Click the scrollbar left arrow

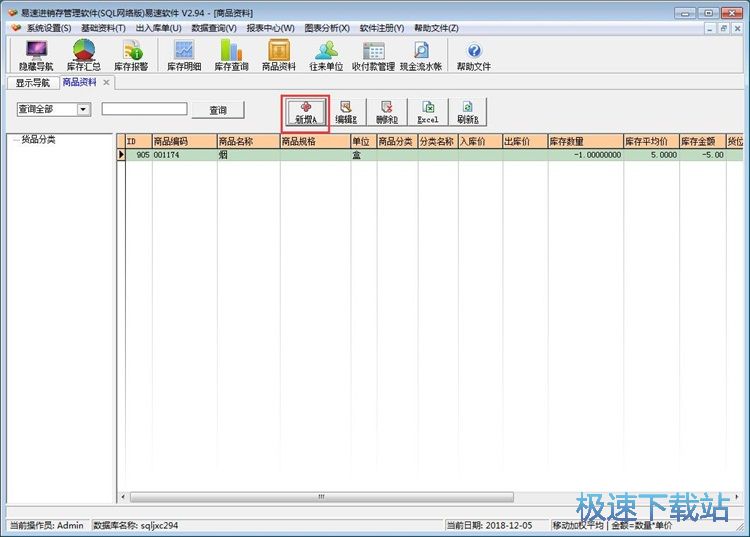point(123,497)
